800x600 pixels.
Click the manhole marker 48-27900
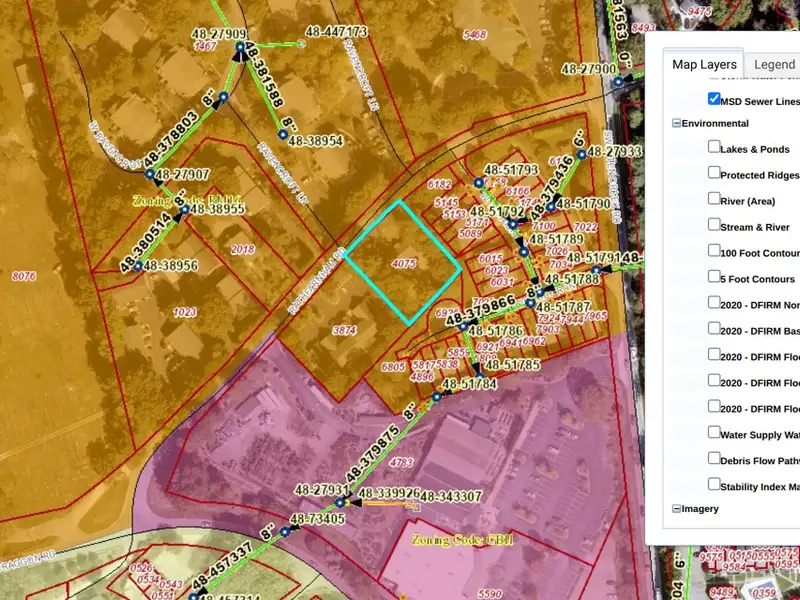620,81
